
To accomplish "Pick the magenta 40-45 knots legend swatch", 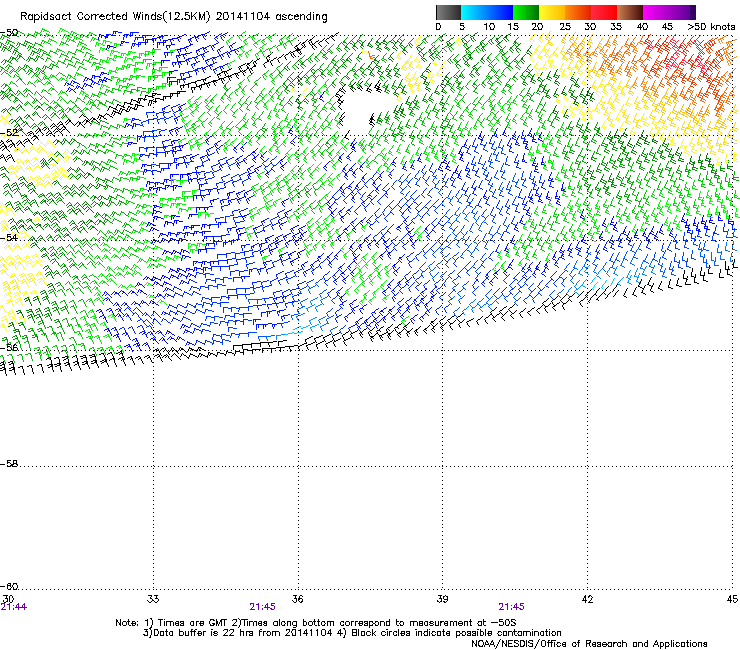I will 656,12.
